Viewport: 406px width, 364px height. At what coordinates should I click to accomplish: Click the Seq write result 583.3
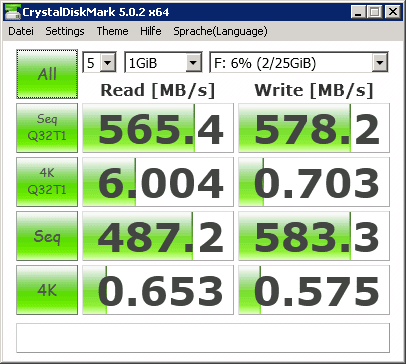click(314, 236)
